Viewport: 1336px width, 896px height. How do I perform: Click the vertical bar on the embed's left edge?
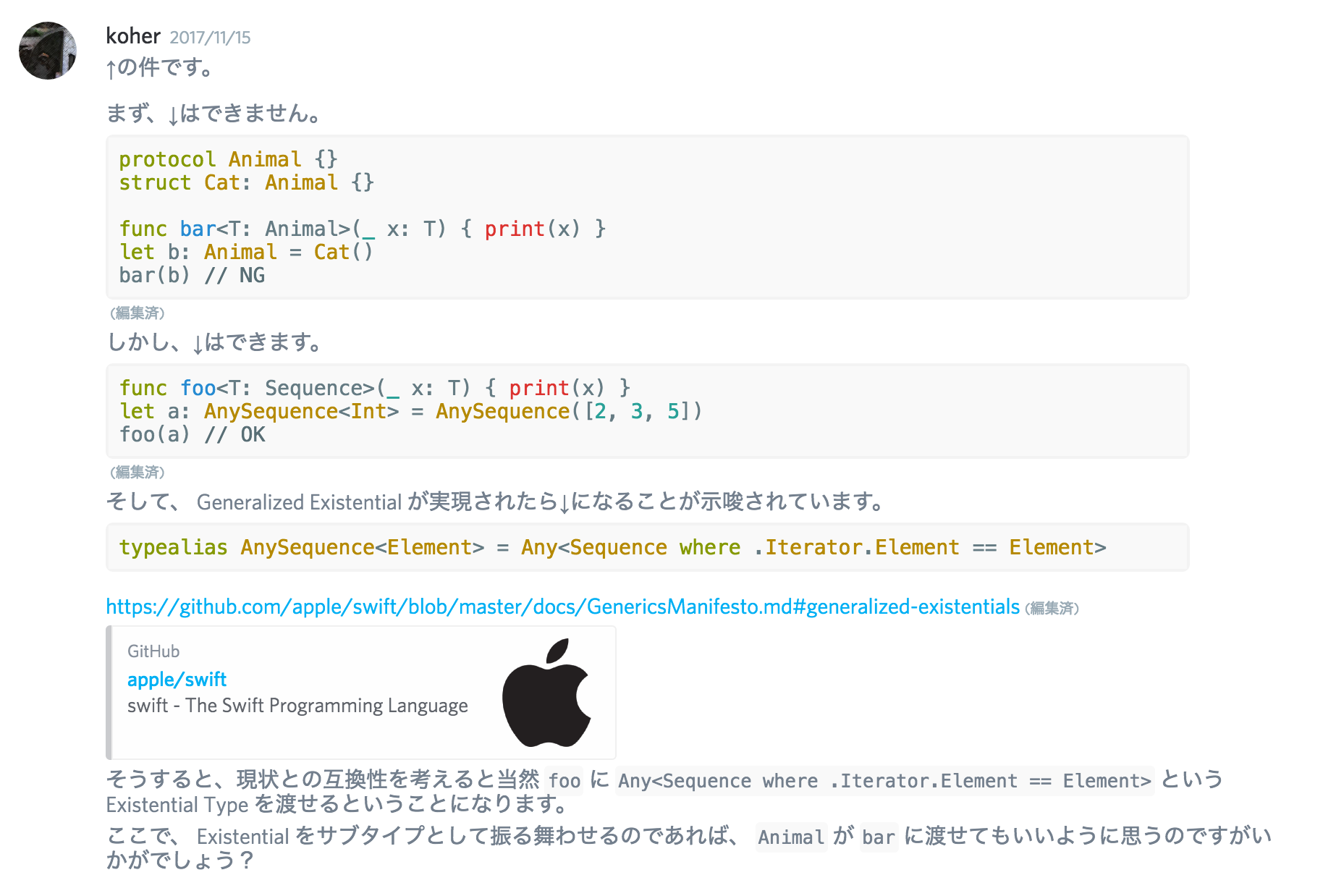pyautogui.click(x=110, y=691)
